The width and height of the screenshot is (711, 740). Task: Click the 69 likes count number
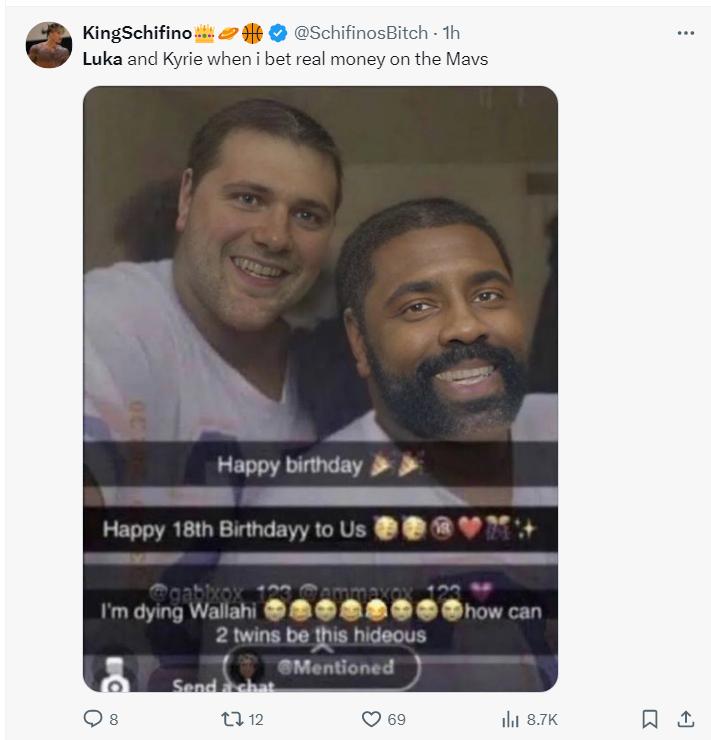tap(396, 718)
